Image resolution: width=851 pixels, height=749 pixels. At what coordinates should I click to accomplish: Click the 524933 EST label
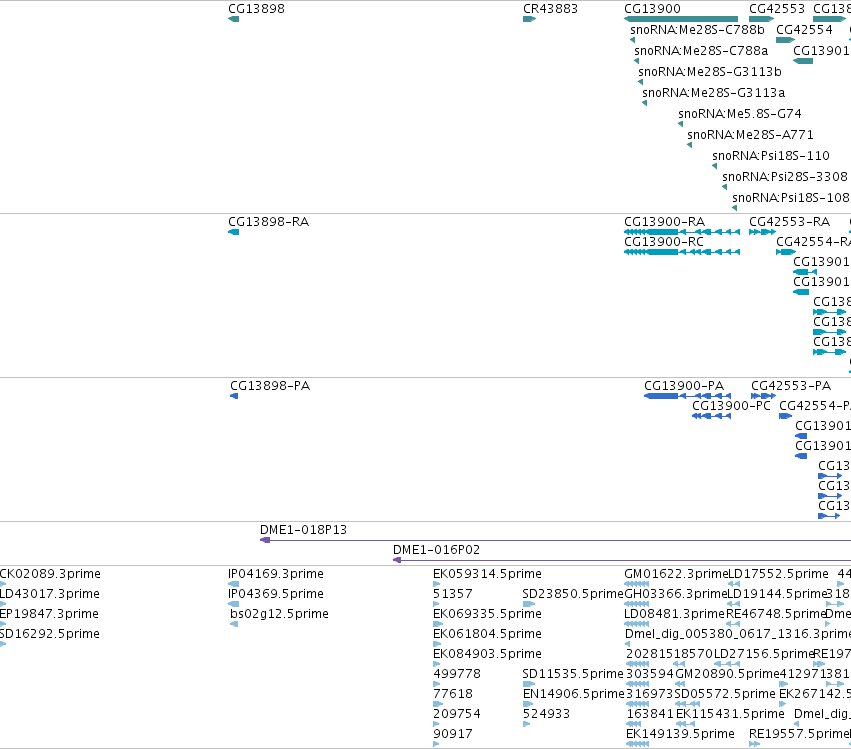click(547, 714)
